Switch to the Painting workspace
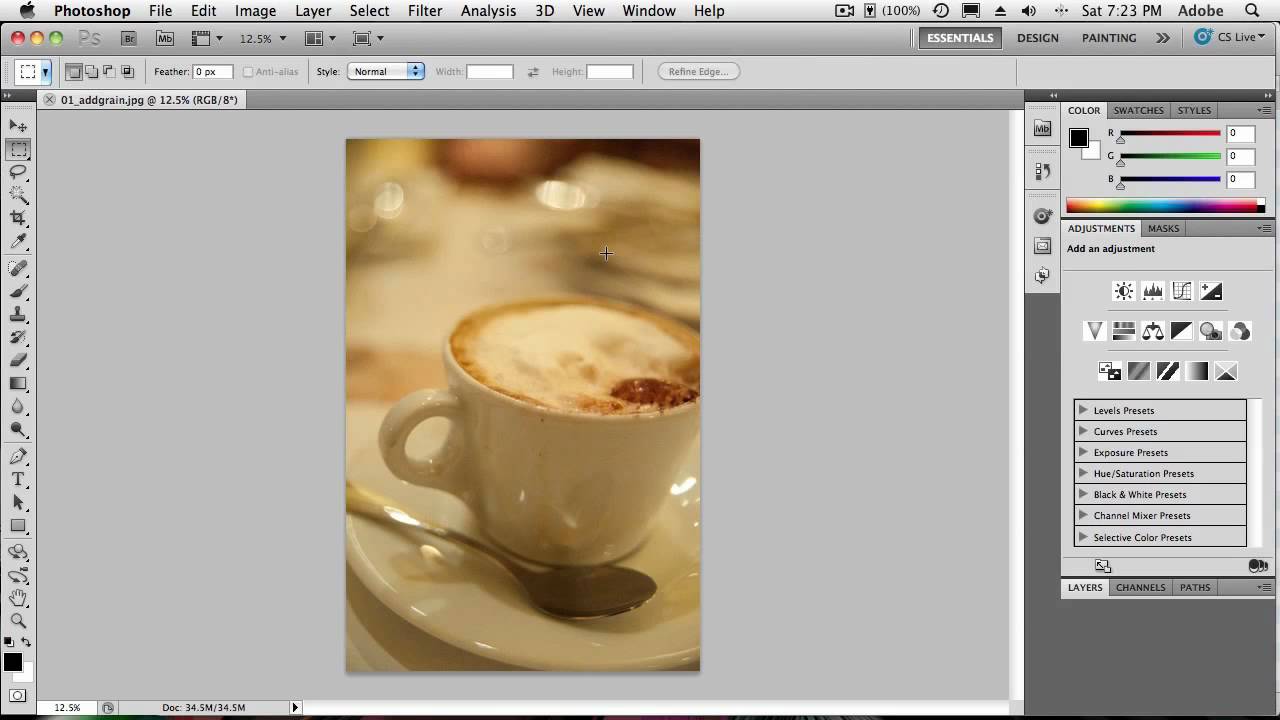The width and height of the screenshot is (1280, 720). click(1109, 38)
